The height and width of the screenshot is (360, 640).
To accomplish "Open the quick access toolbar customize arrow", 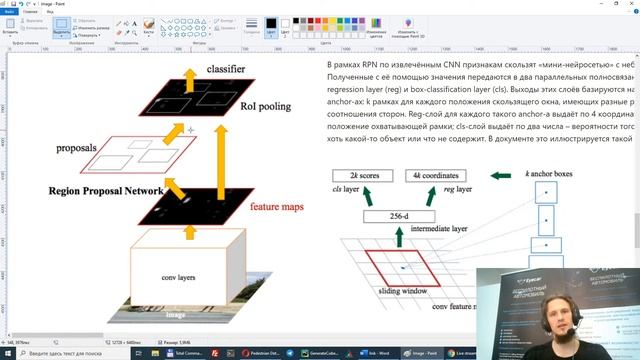I will [35, 4].
